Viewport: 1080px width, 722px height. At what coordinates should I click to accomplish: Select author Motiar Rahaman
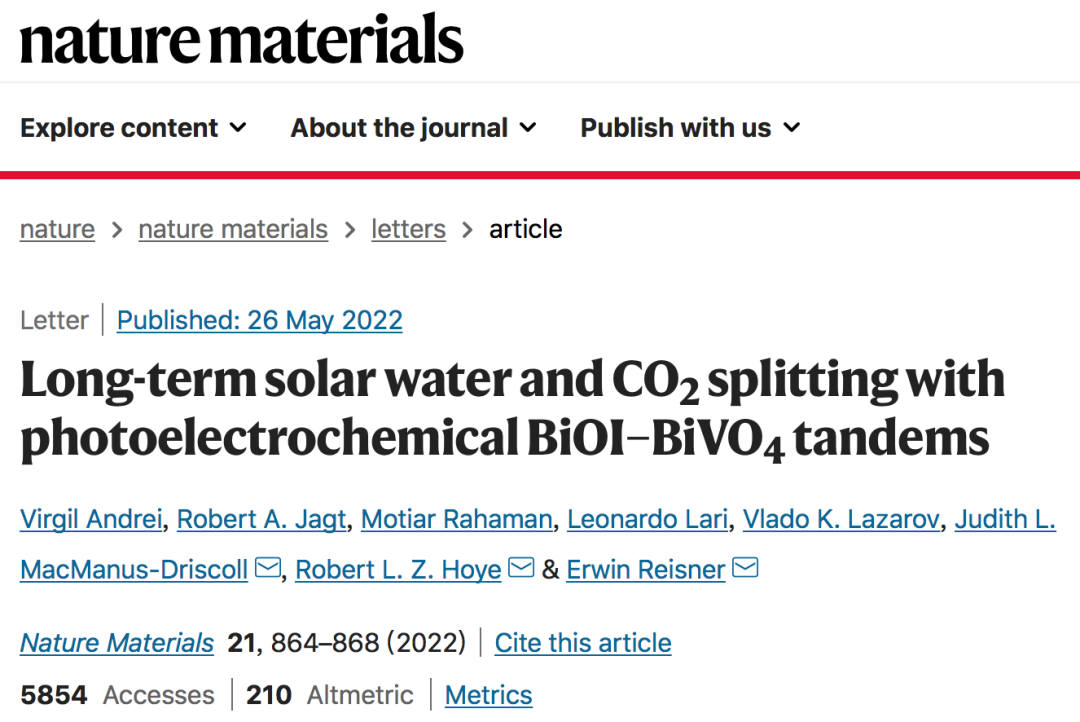457,519
